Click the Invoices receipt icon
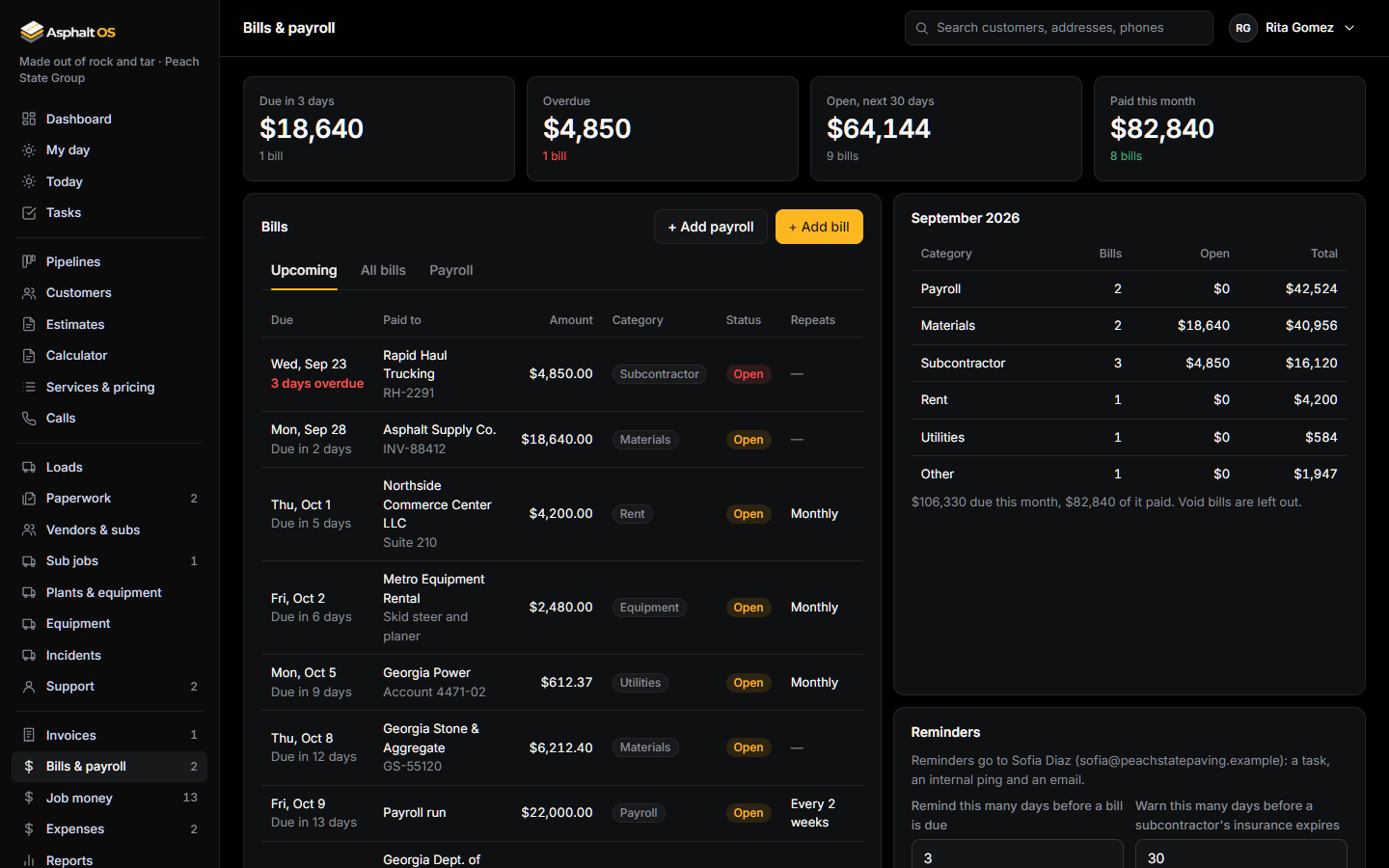The height and width of the screenshot is (868, 1389). click(x=29, y=735)
